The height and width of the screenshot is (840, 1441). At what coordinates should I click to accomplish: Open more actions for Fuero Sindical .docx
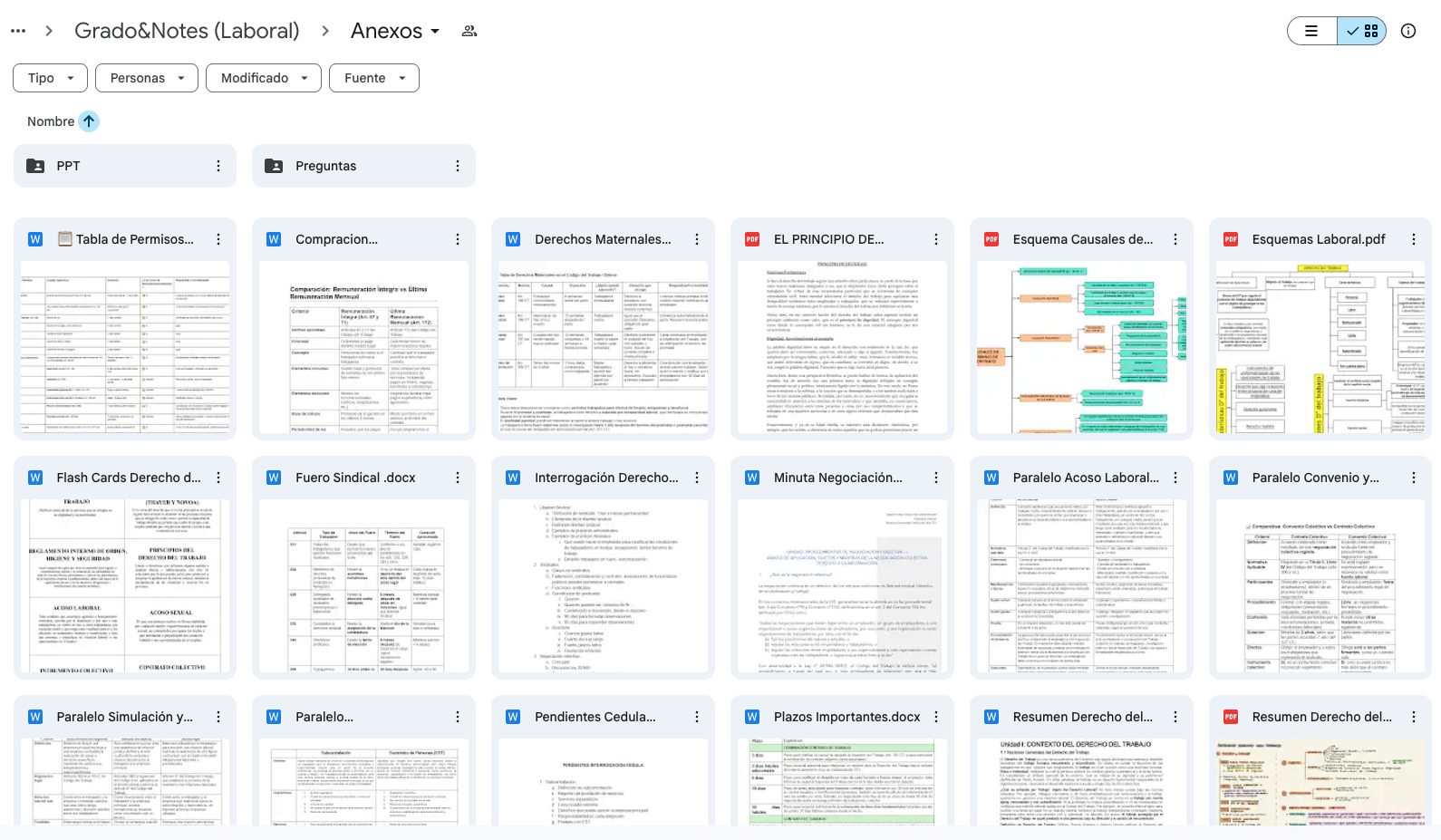(x=458, y=478)
